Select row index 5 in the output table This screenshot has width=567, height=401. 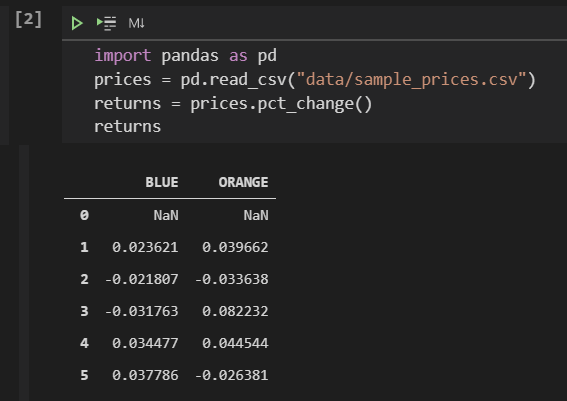(x=84, y=375)
